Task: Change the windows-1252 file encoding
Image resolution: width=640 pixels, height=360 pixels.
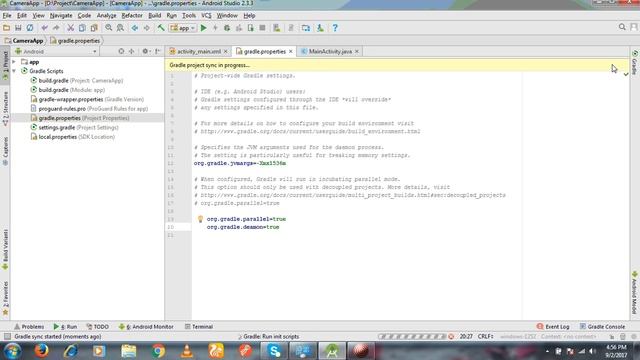Action: coord(518,337)
